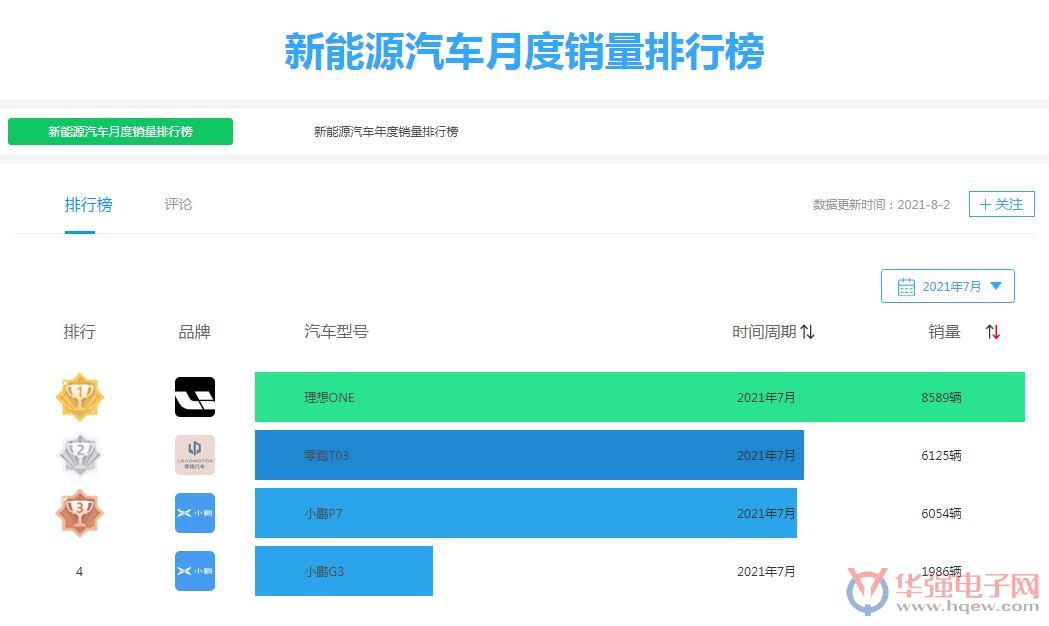Click the silver second-place trophy badge
The image size is (1049, 626).
click(80, 455)
